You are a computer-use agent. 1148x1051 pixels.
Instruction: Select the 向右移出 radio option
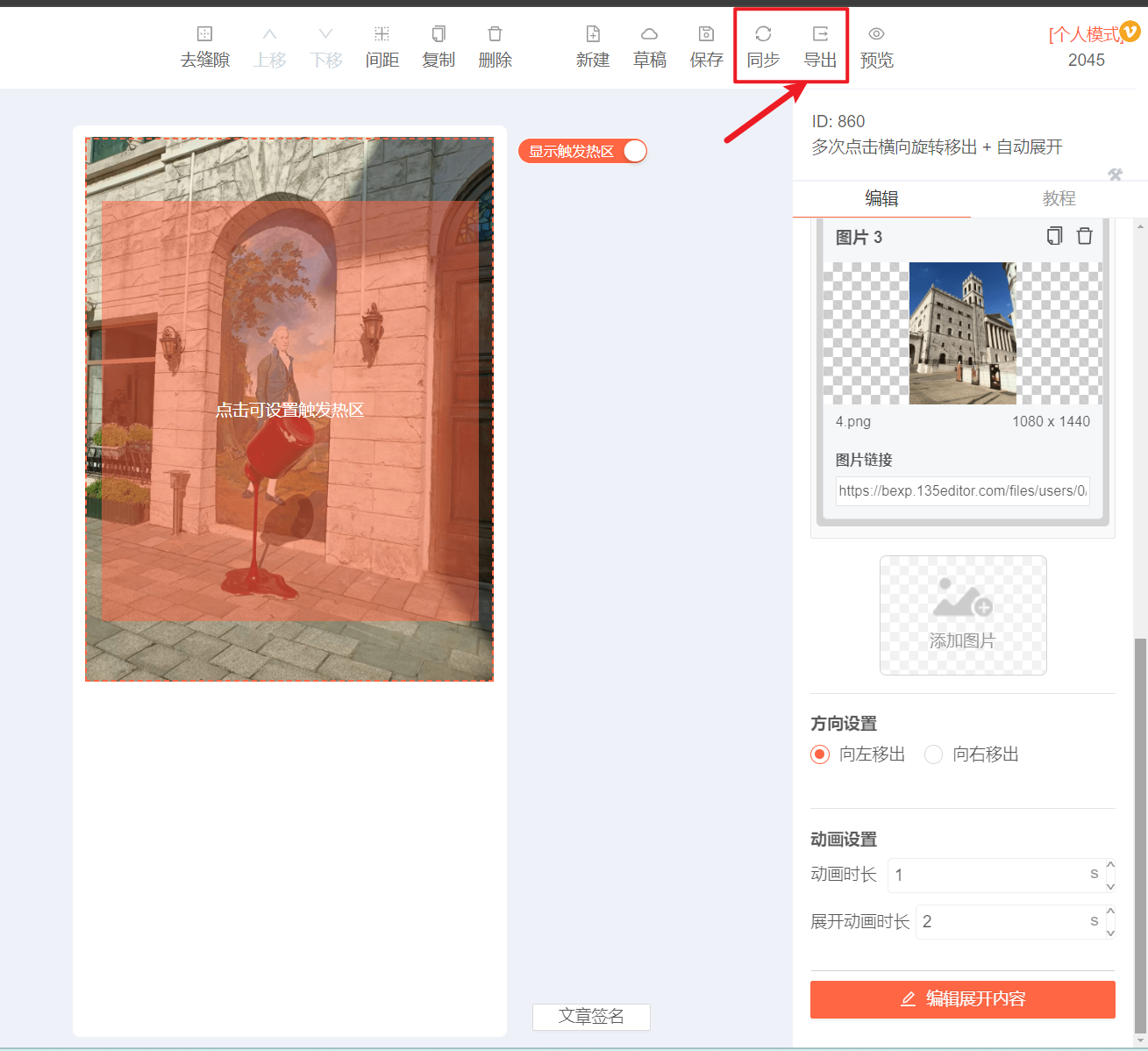tap(934, 754)
